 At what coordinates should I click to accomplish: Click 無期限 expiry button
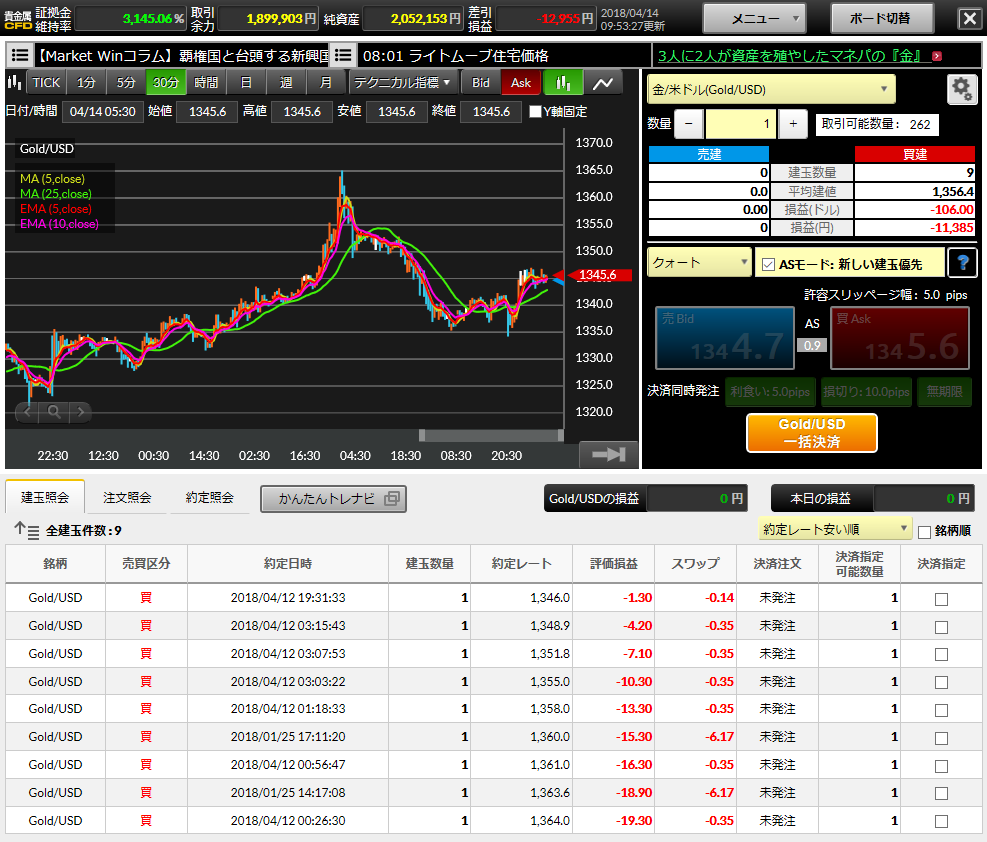coord(944,392)
